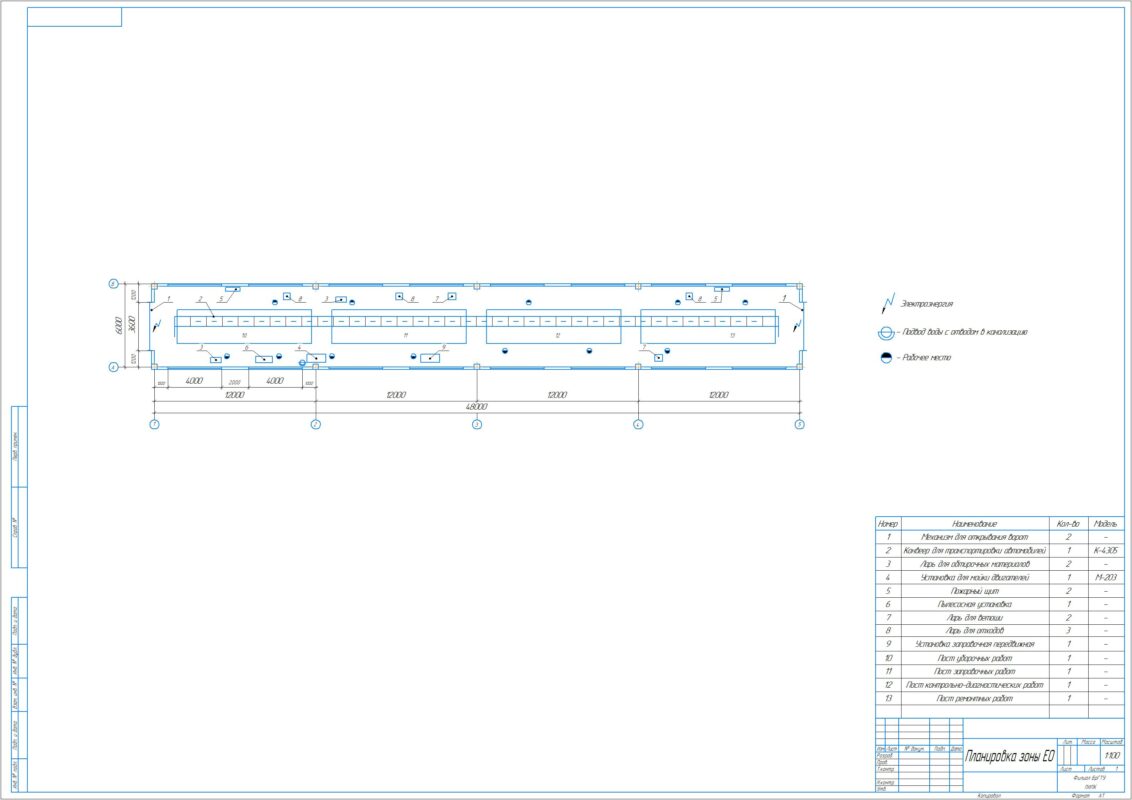This screenshot has height=800, width=1132.
Task: Select the lower row axis marker А
Action: click(x=113, y=368)
